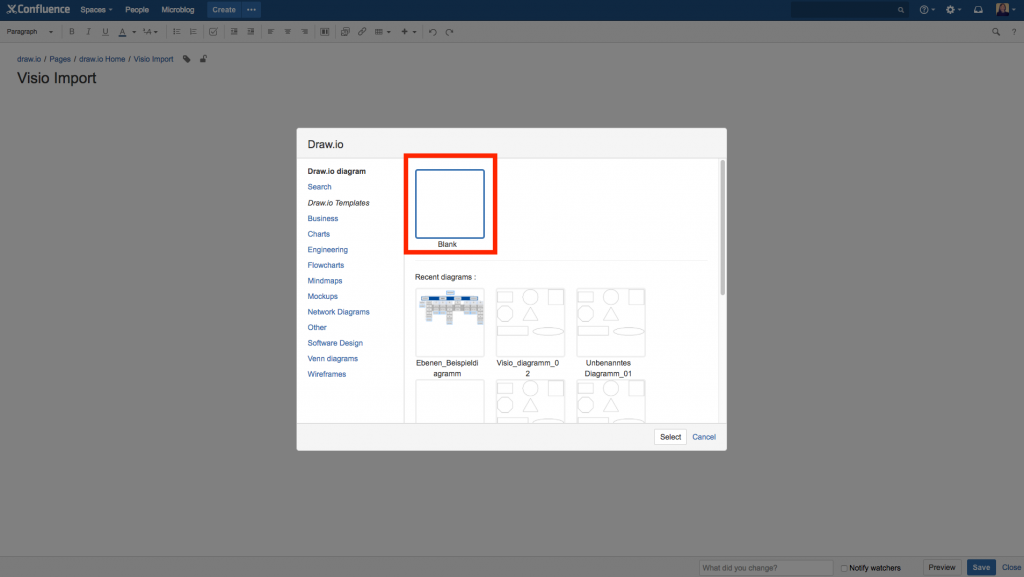Select the Mockups template category
The height and width of the screenshot is (577, 1024).
tap(323, 296)
